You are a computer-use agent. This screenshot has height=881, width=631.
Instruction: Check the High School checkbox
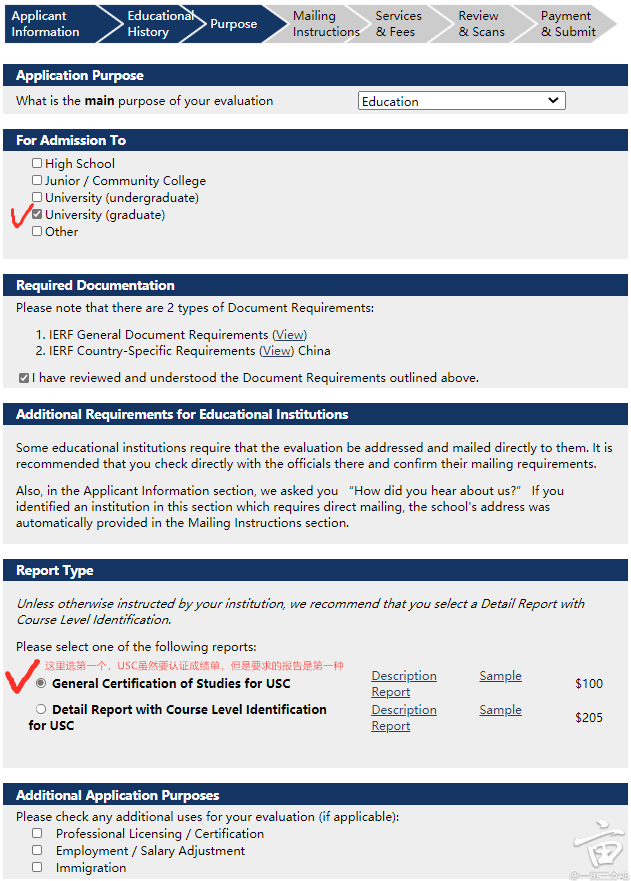coord(37,163)
